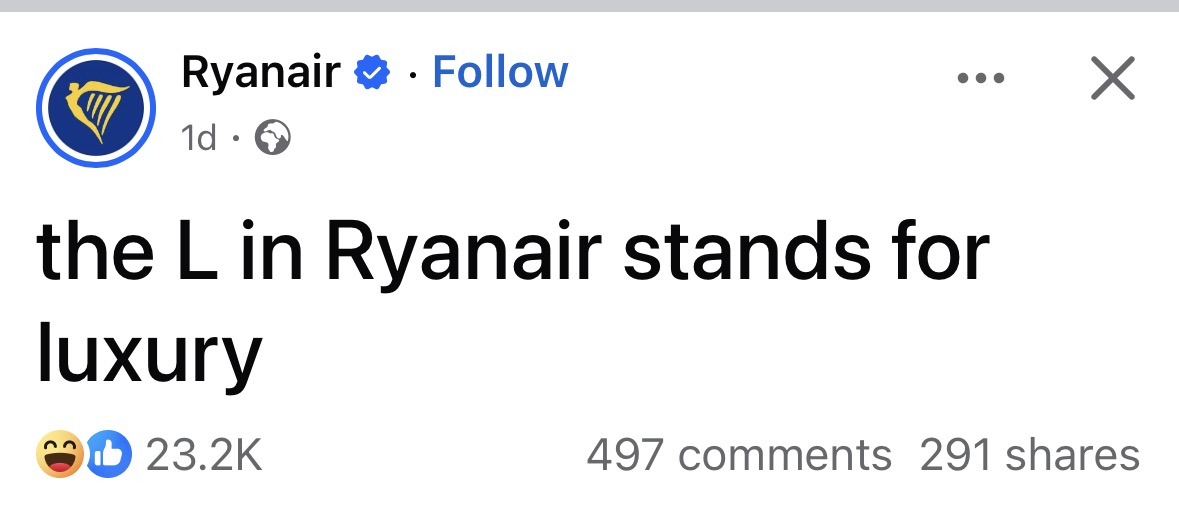Show the 291 shares list
Image resolution: width=1179 pixels, height=509 pixels.
[x=1028, y=456]
